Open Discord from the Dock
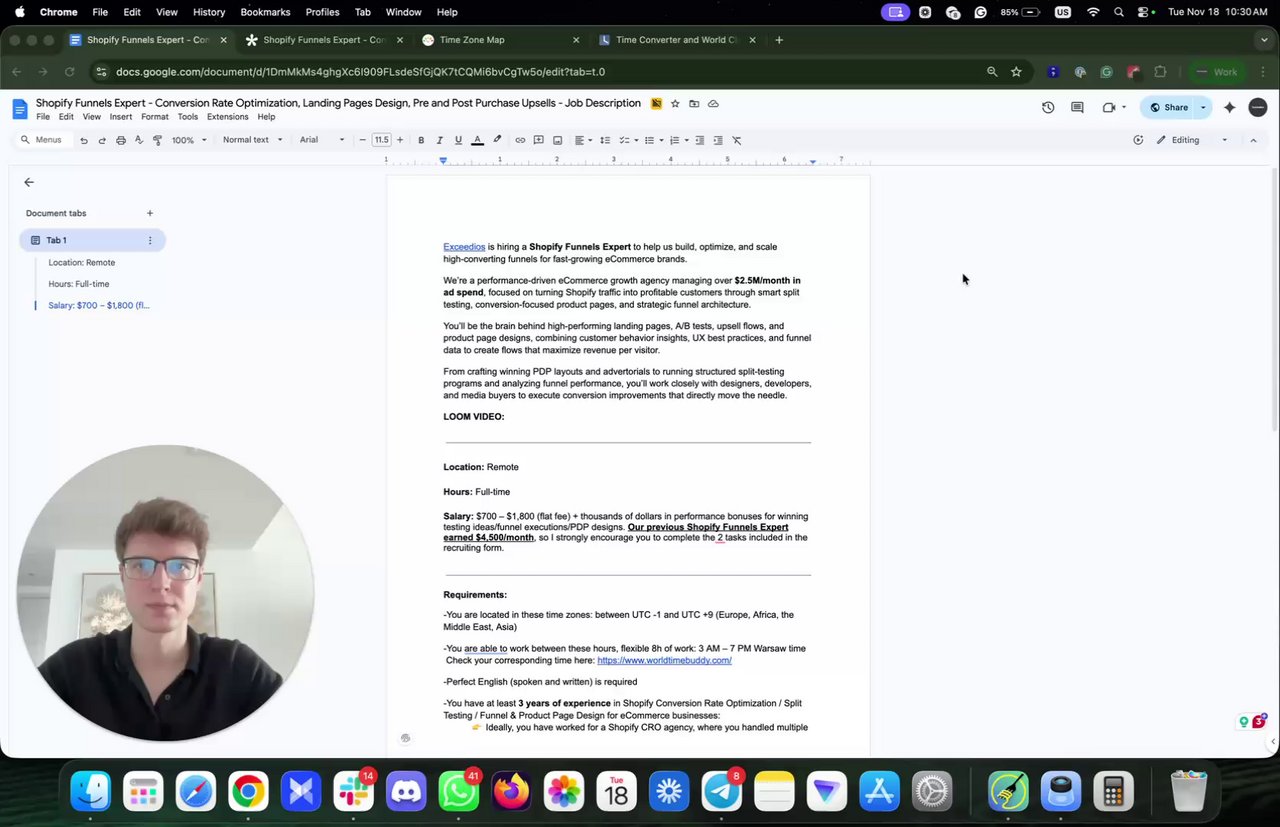The width and height of the screenshot is (1280, 827). pos(406,792)
